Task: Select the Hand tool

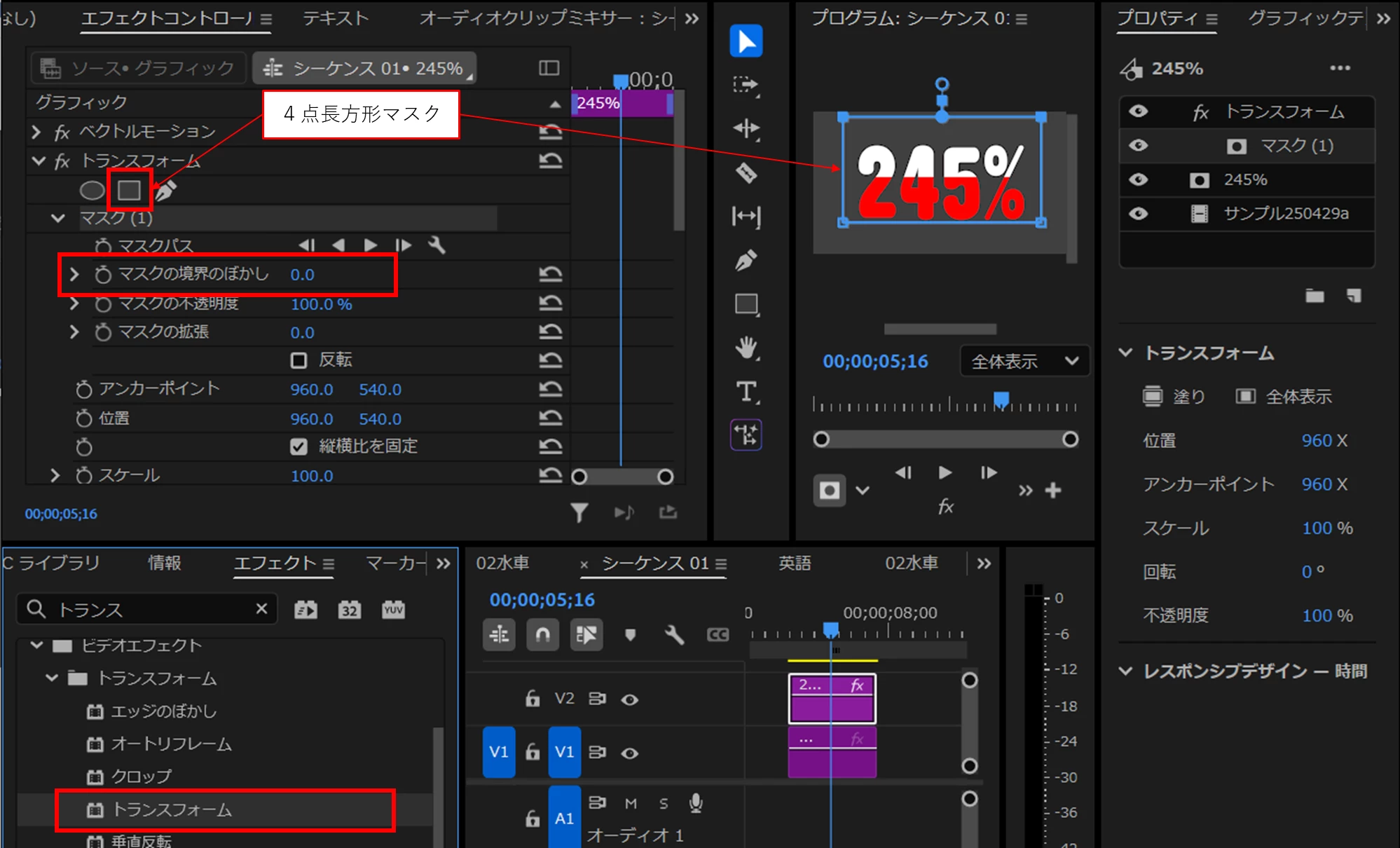Action: coord(746,348)
